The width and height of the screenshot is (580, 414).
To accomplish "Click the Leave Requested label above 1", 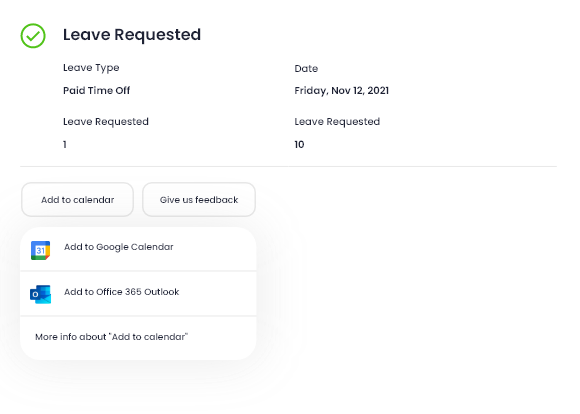I will [x=106, y=122].
